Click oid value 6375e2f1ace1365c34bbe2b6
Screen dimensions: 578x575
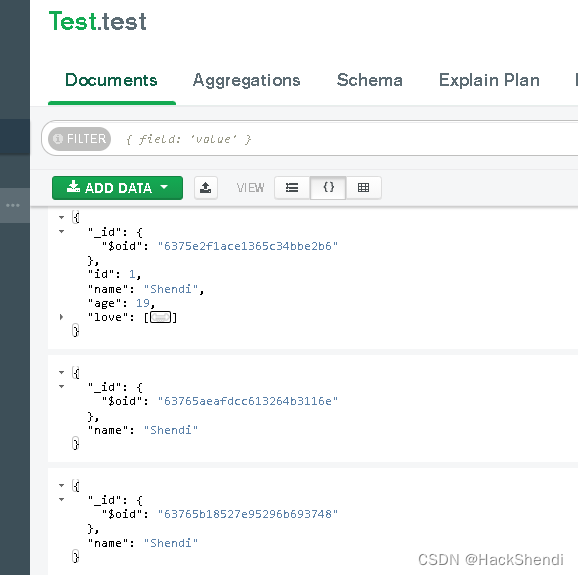pyautogui.click(x=248, y=246)
